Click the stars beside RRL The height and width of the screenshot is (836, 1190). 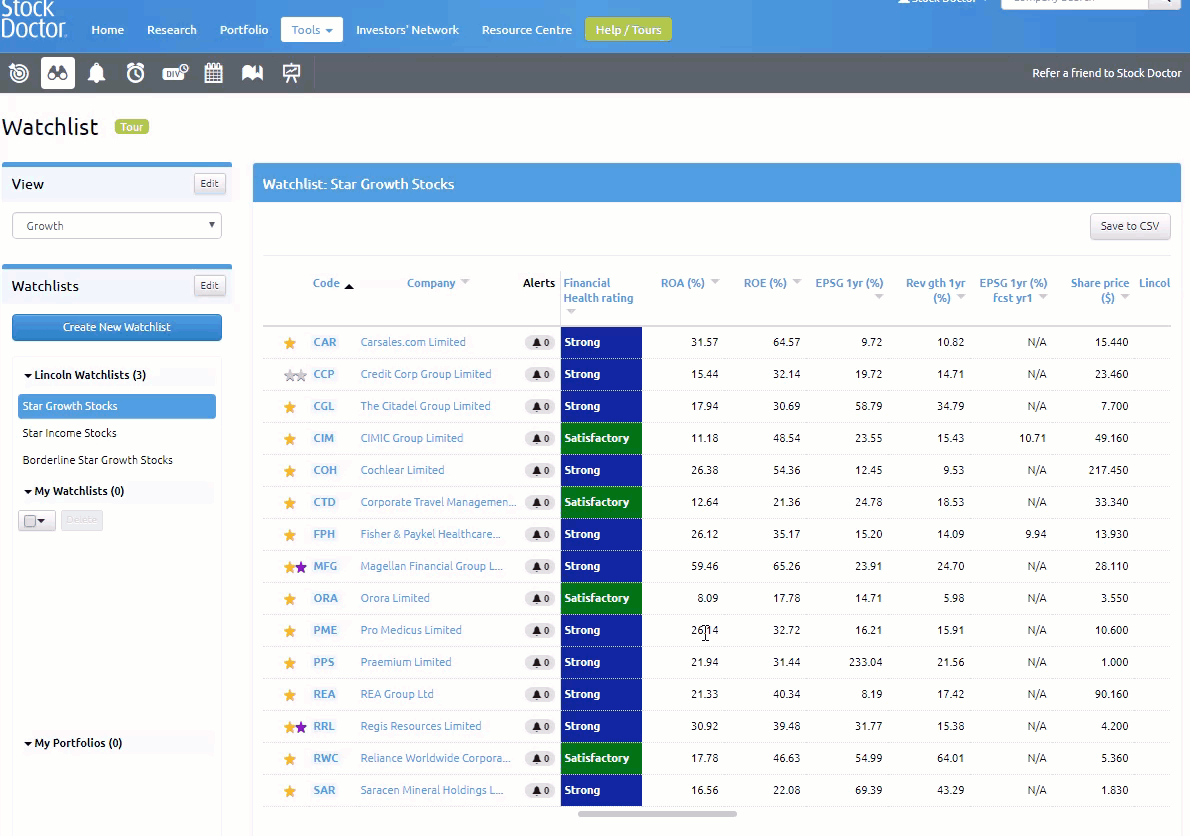pos(295,727)
